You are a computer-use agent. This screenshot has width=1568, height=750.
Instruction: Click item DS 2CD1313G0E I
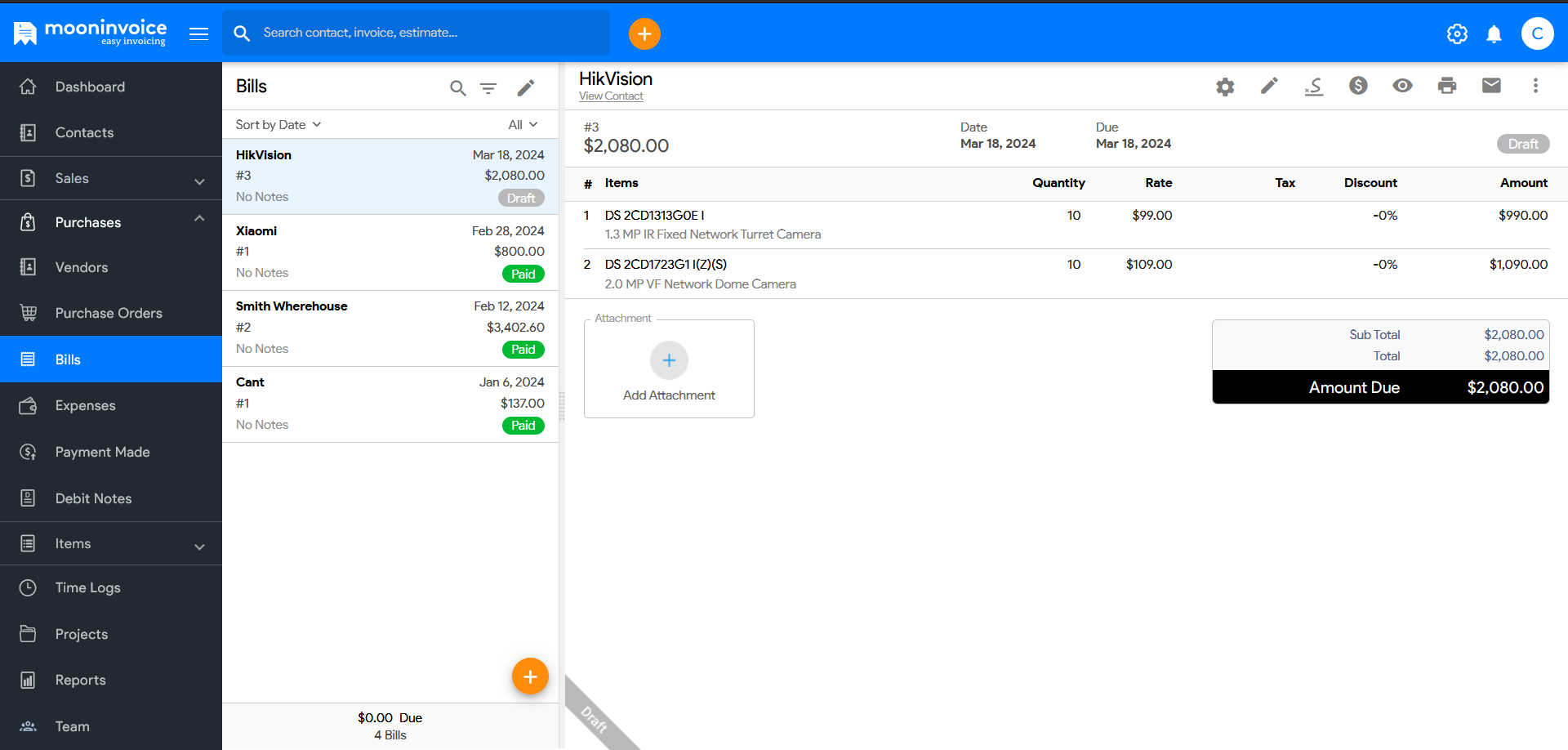click(654, 216)
